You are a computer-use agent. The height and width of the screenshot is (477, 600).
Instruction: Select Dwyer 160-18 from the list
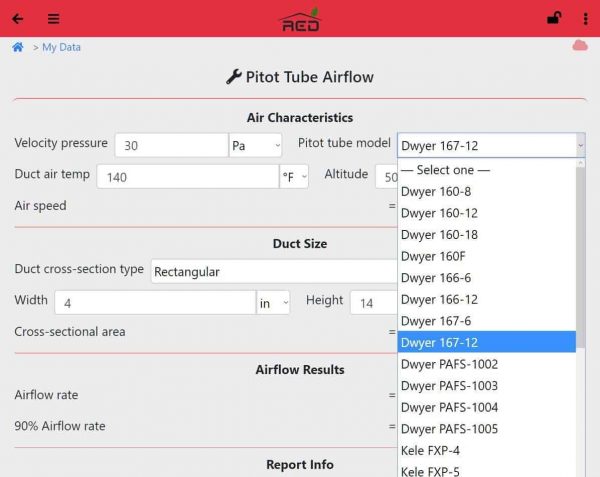(487, 234)
